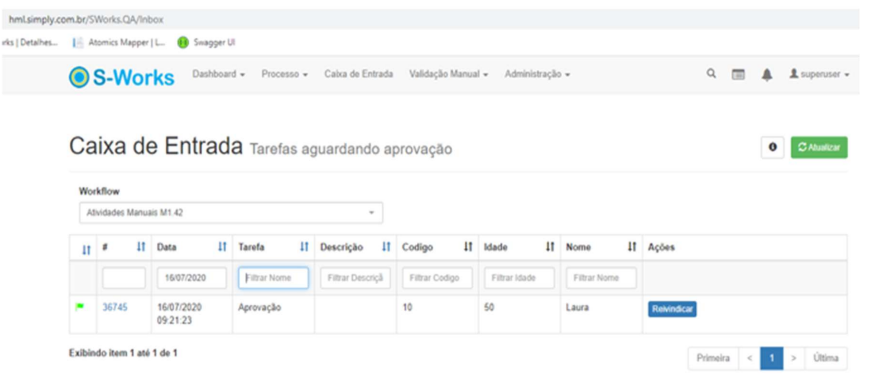Click the Exibindo item 1 até 1 text
878x389 pixels.
point(123,353)
